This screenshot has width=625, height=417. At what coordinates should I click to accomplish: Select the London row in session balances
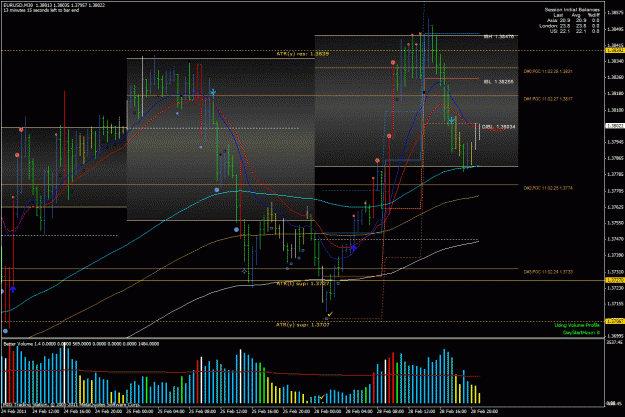pos(569,26)
